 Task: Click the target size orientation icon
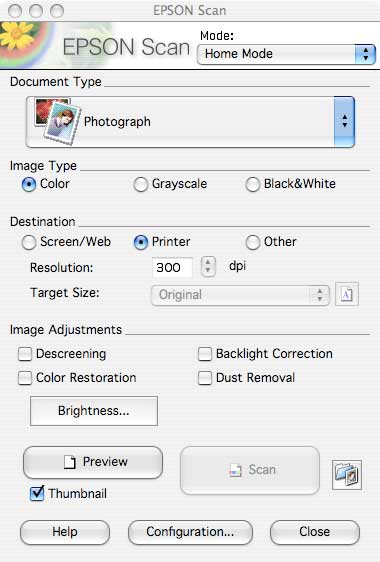click(347, 294)
